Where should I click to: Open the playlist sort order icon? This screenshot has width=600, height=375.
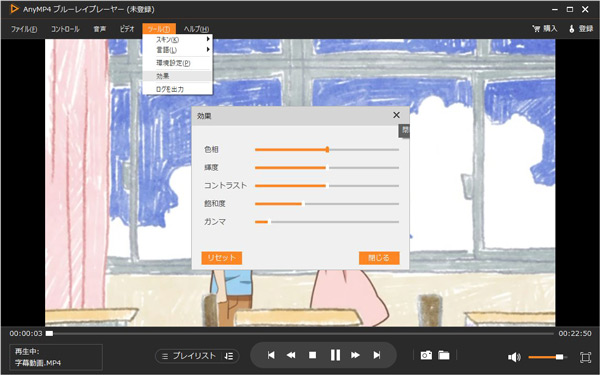pos(229,356)
